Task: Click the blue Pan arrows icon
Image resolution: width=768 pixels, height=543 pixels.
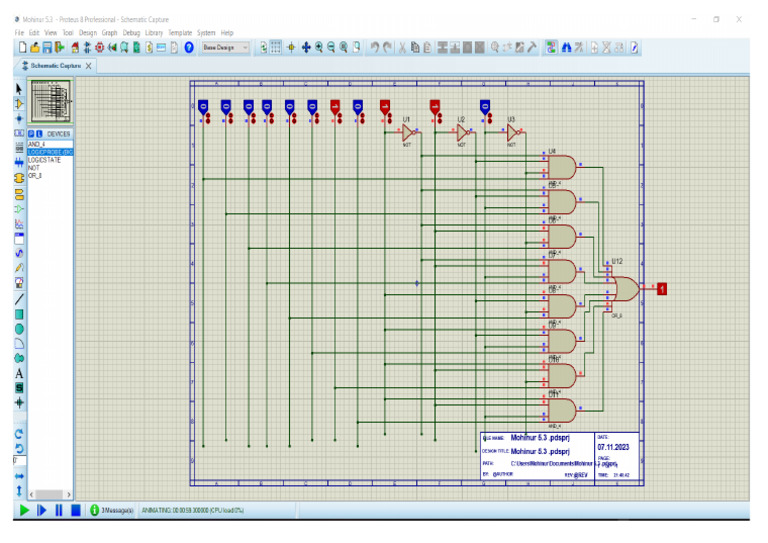Action: click(x=306, y=47)
